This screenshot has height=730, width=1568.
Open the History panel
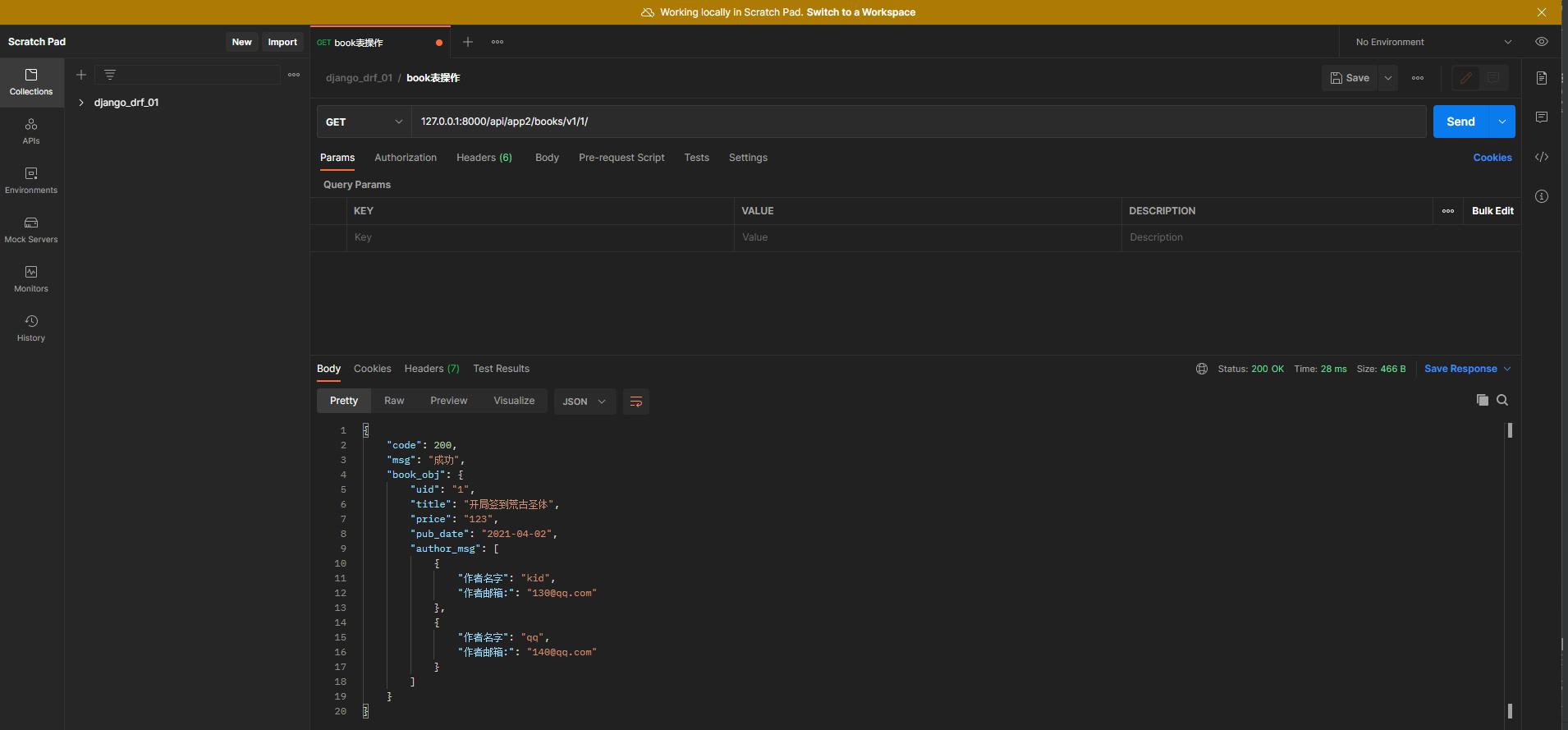pyautogui.click(x=31, y=328)
